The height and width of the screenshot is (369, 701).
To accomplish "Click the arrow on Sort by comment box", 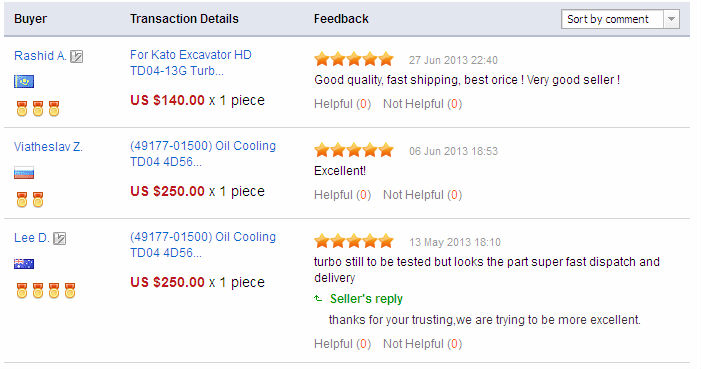I will click(x=671, y=19).
